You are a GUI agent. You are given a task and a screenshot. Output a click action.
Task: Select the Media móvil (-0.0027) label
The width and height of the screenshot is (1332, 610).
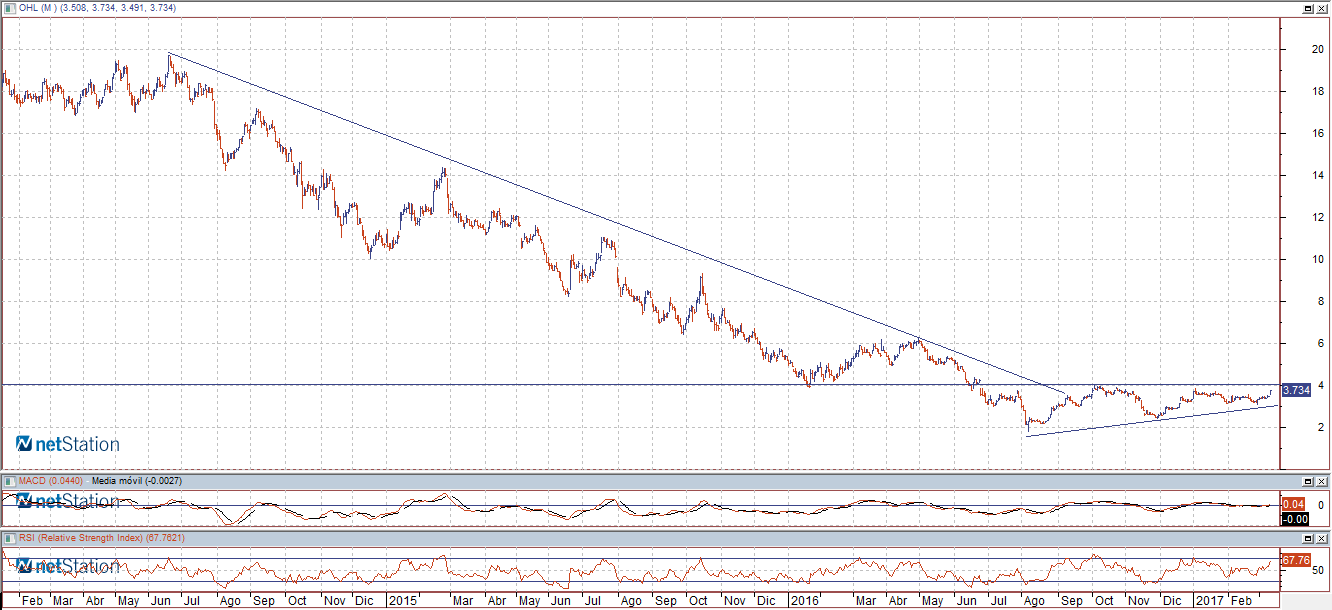[137, 481]
